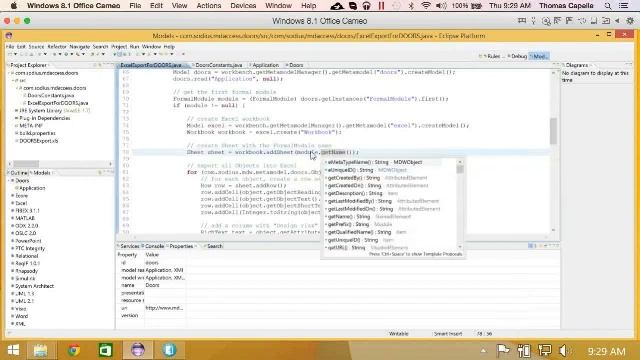
Task: Select build.properties in Project Explorer
Action: click(37, 133)
